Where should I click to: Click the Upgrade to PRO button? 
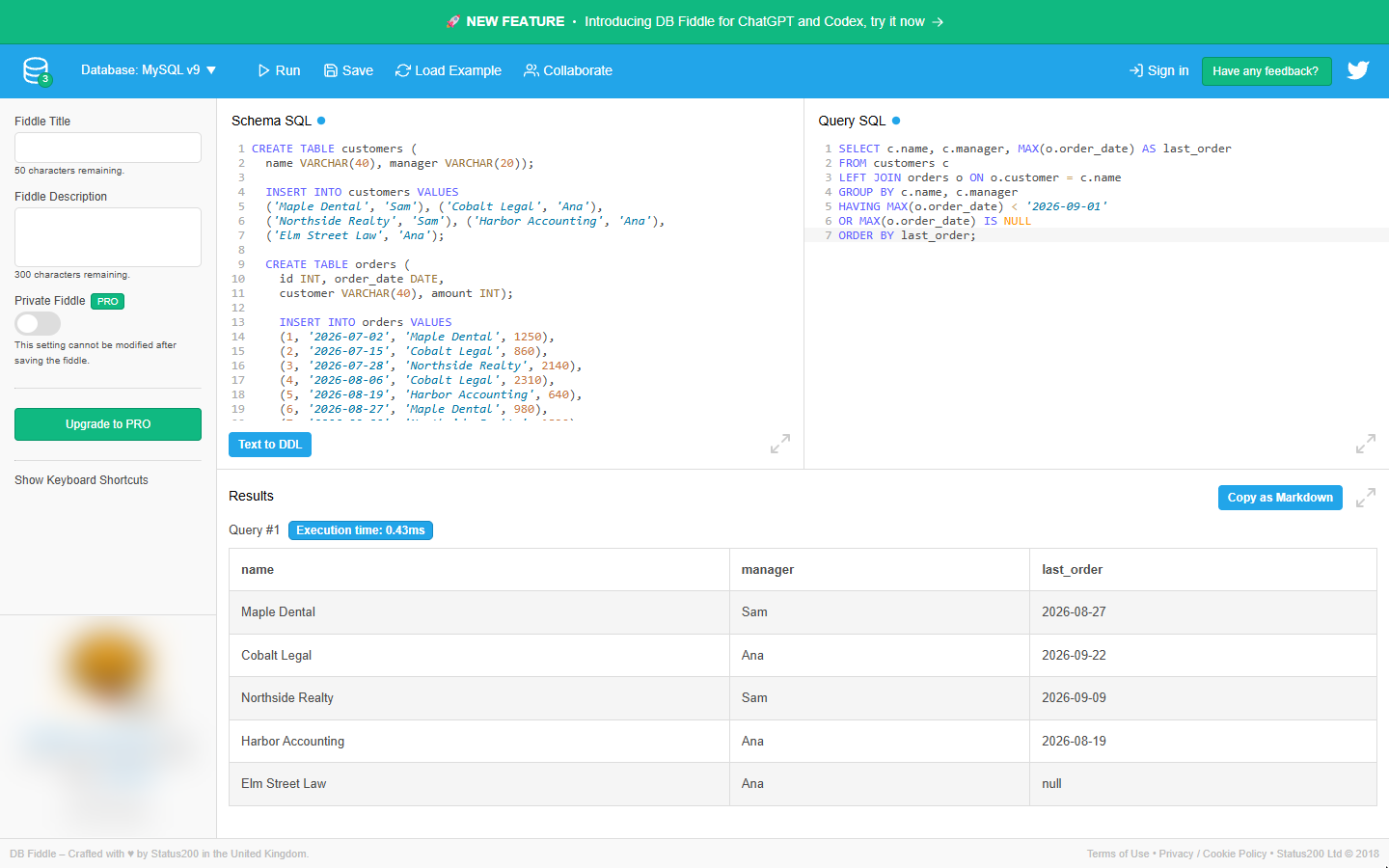coord(108,424)
